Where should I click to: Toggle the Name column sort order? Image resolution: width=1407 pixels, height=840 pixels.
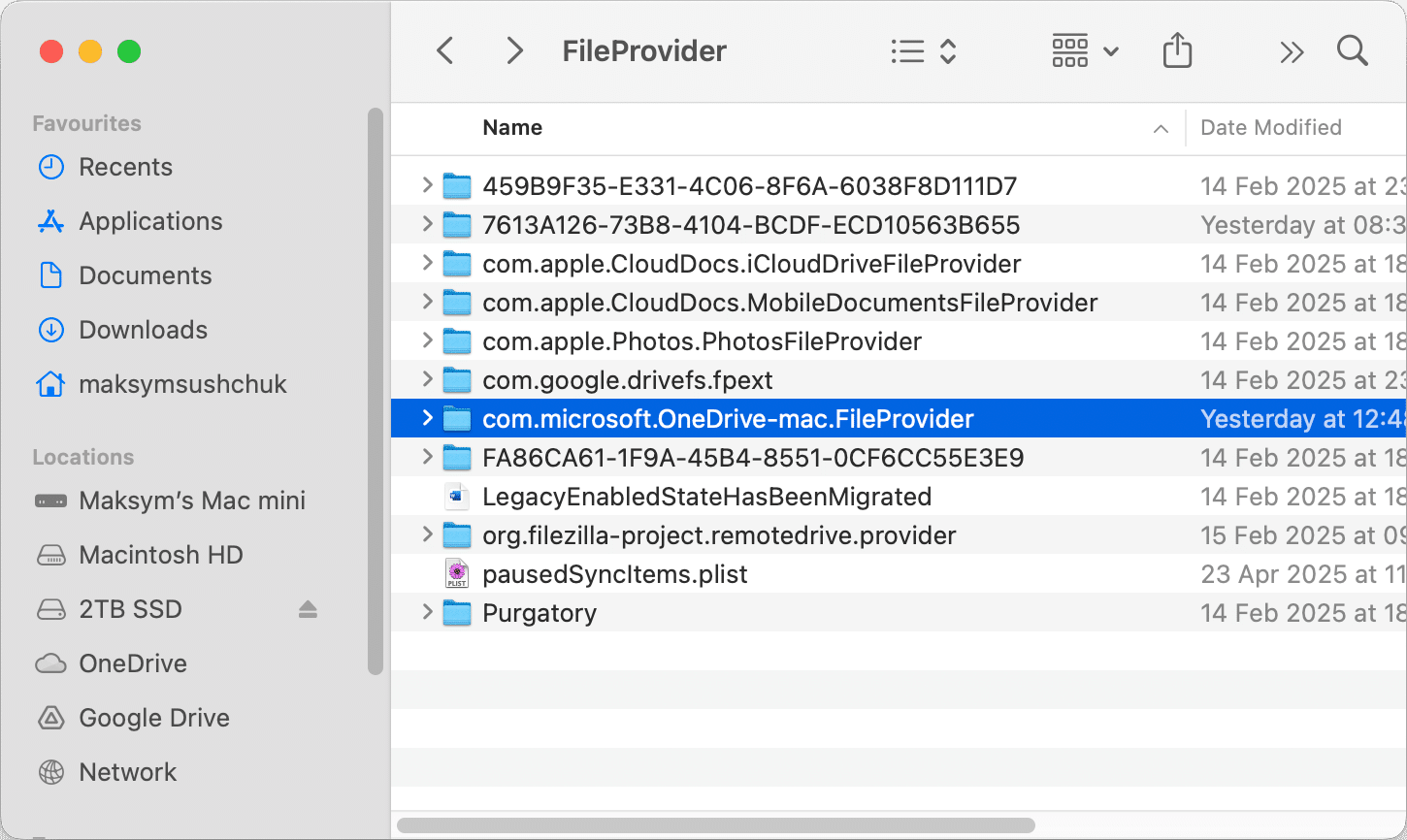(x=512, y=127)
